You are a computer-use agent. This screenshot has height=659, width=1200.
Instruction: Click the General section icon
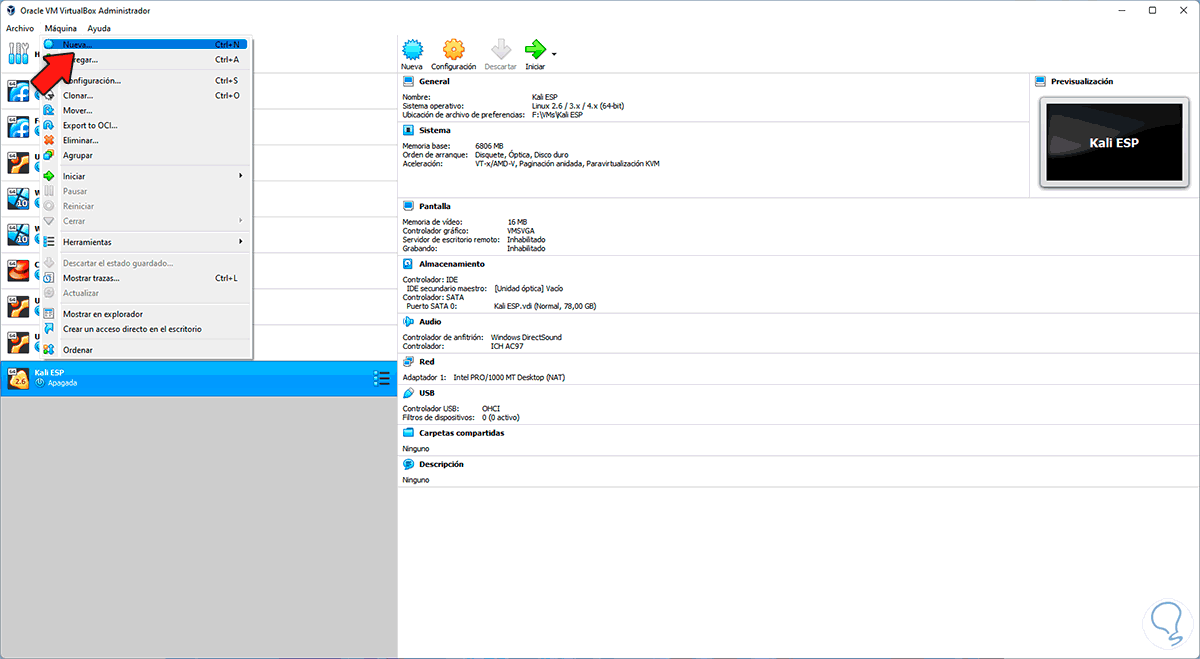(408, 82)
